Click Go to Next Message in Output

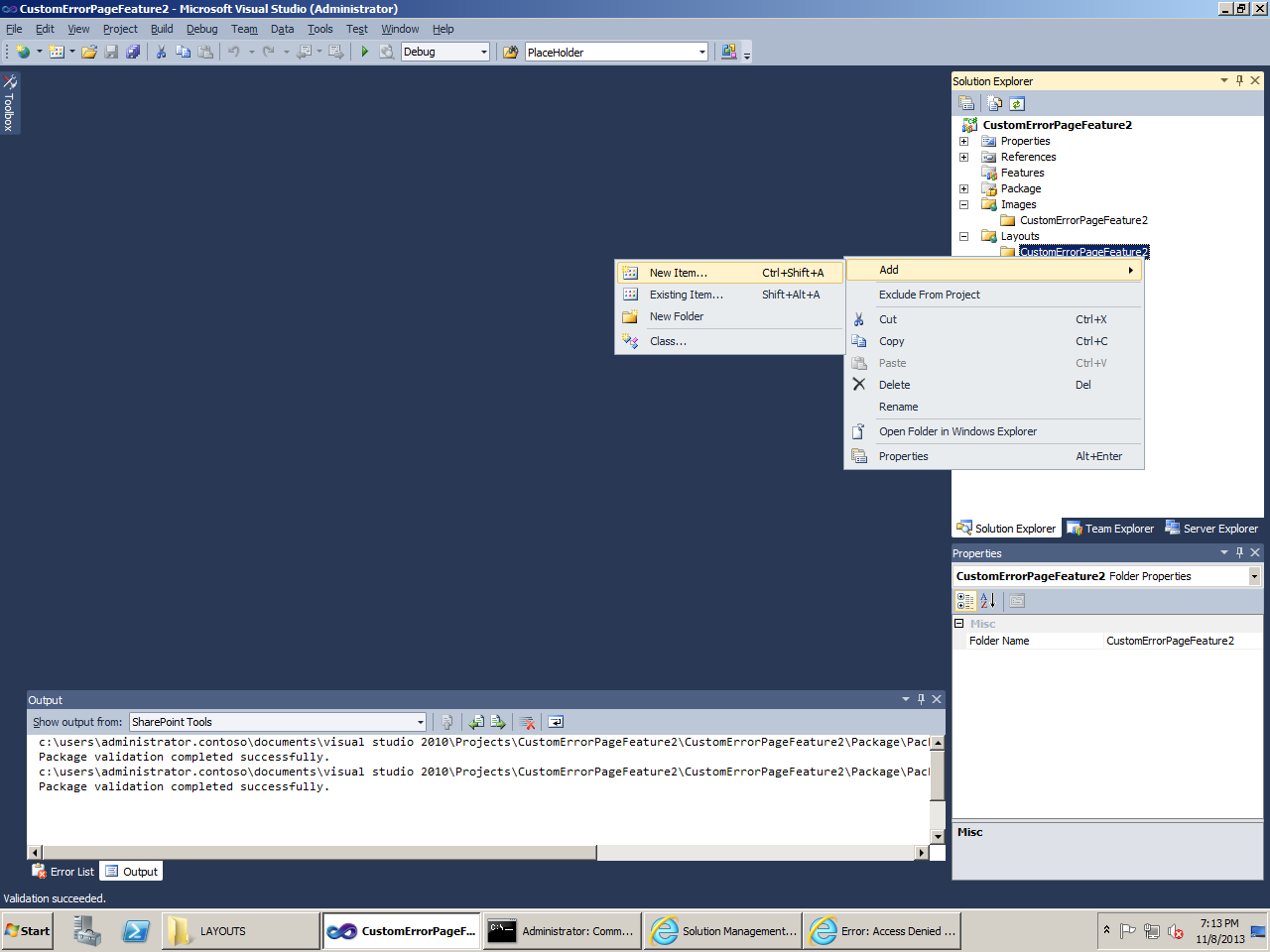[498, 722]
